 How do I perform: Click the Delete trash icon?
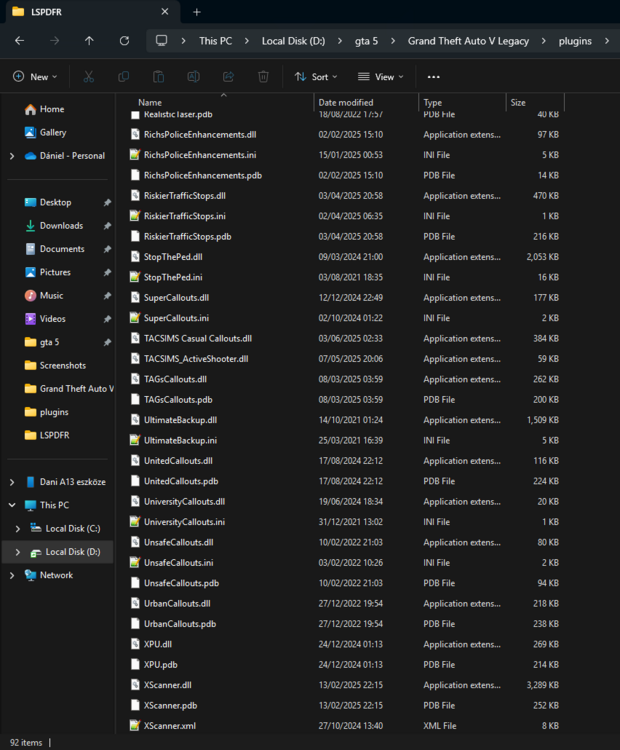click(x=263, y=77)
